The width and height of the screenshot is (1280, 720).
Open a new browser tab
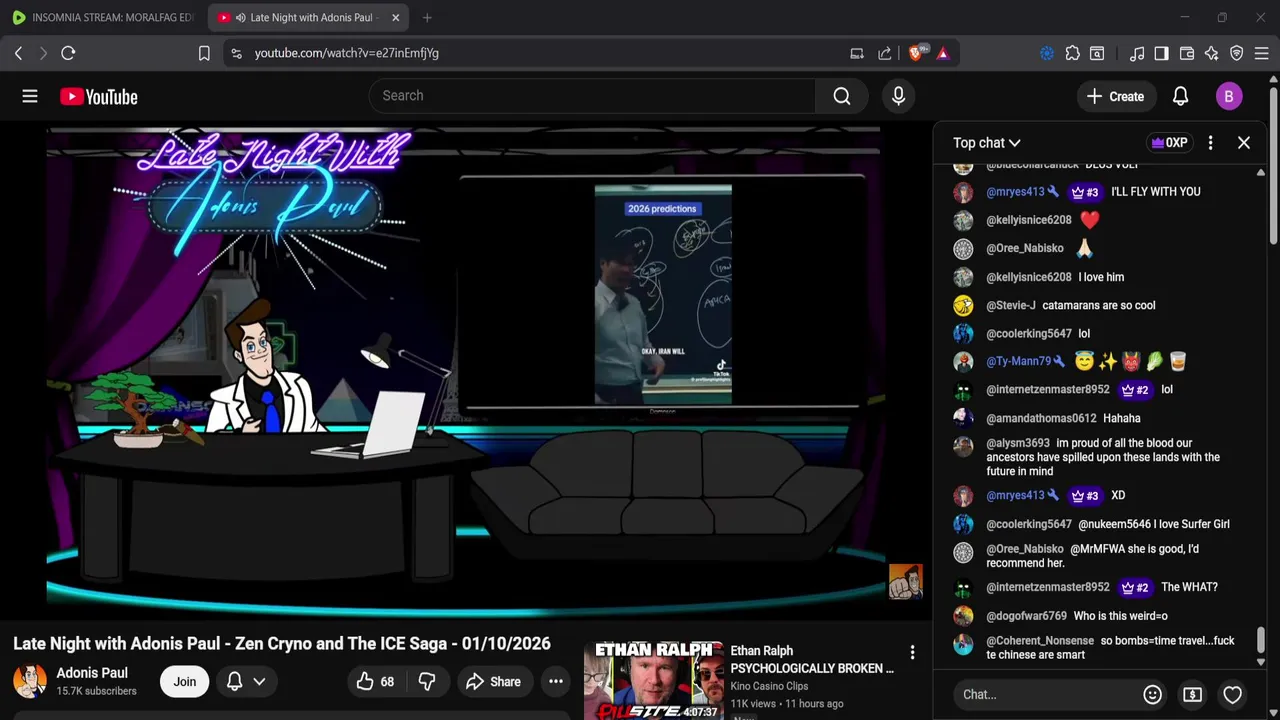(x=427, y=17)
